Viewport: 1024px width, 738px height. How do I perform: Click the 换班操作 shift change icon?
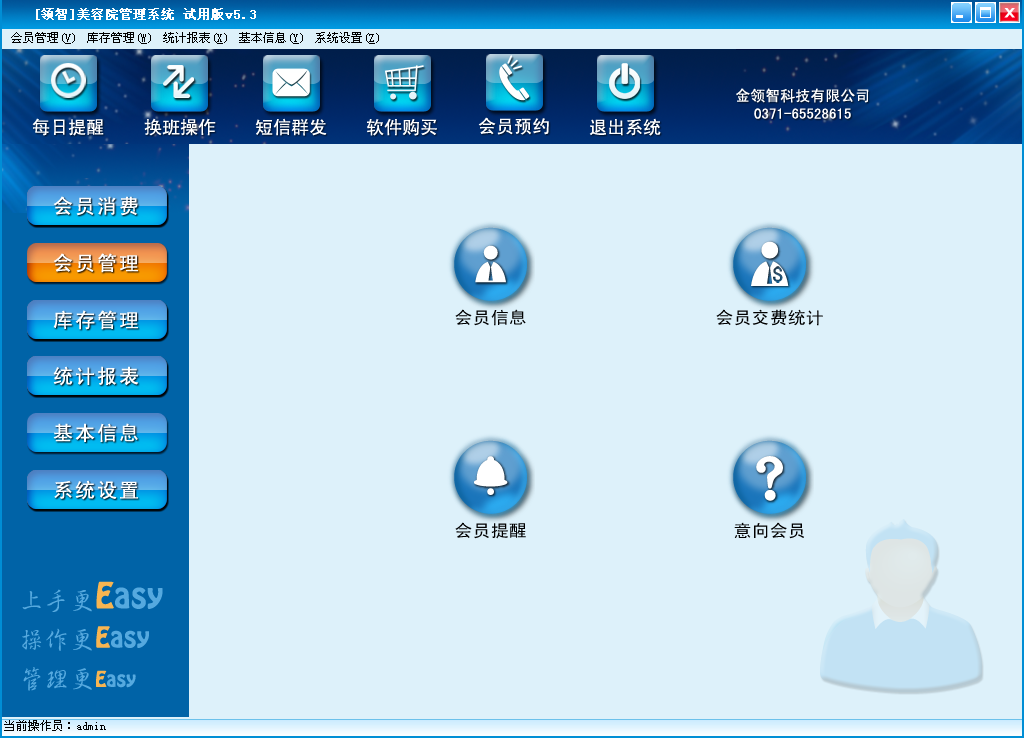pyautogui.click(x=180, y=83)
